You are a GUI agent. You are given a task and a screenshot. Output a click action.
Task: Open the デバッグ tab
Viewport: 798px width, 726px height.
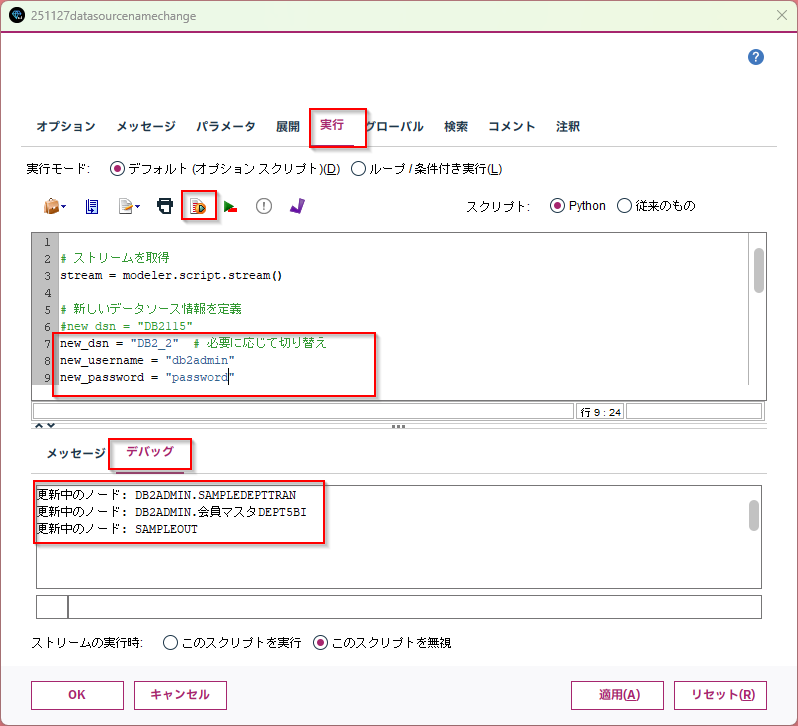[x=150, y=451]
